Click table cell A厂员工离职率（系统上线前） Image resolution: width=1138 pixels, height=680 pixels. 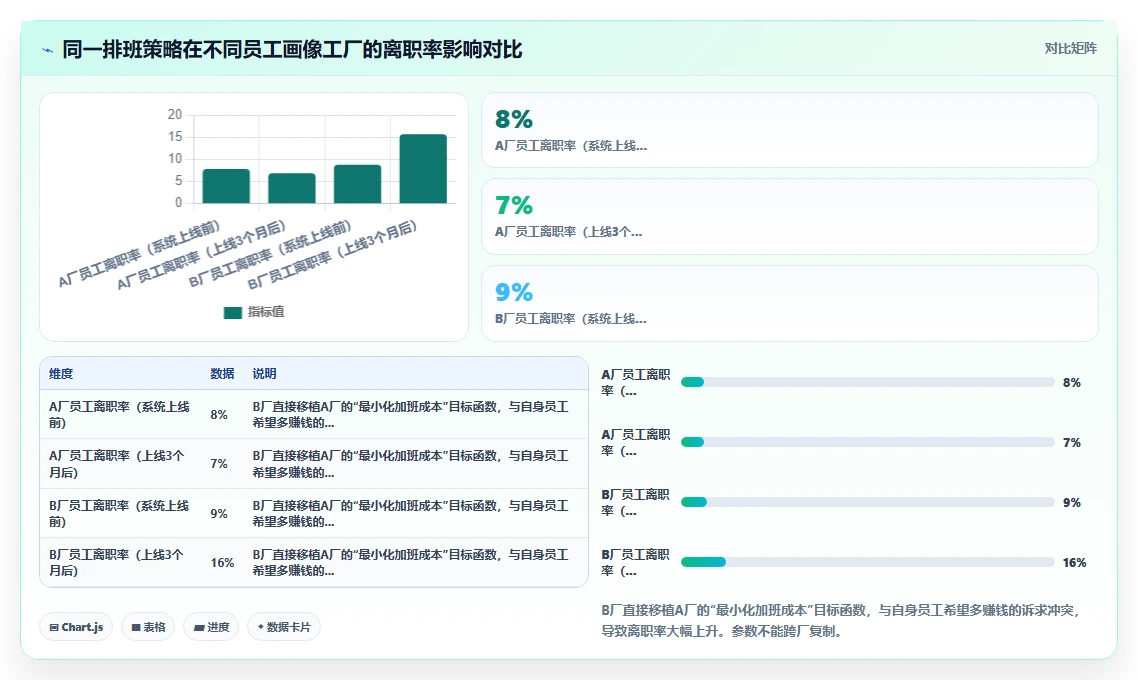[120, 414]
